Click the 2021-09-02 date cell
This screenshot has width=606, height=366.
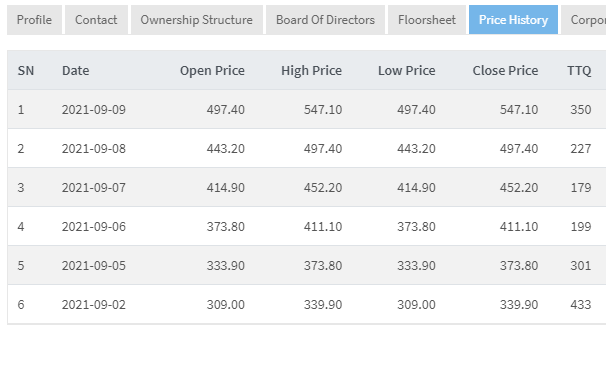[x=94, y=305]
